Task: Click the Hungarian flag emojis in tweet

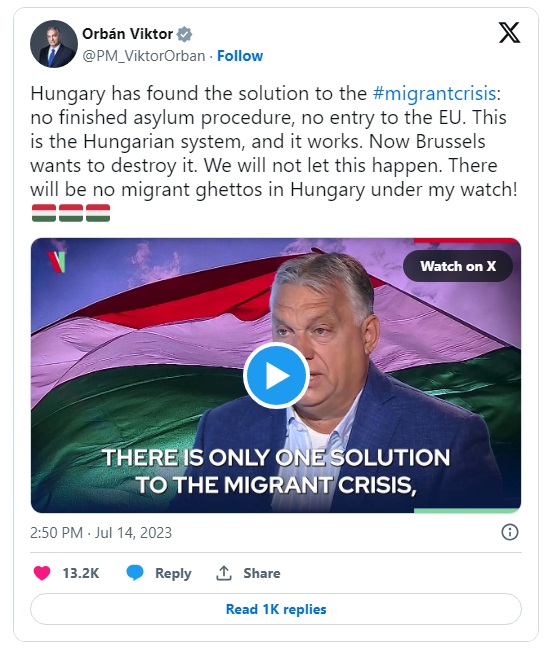Action: [x=71, y=213]
